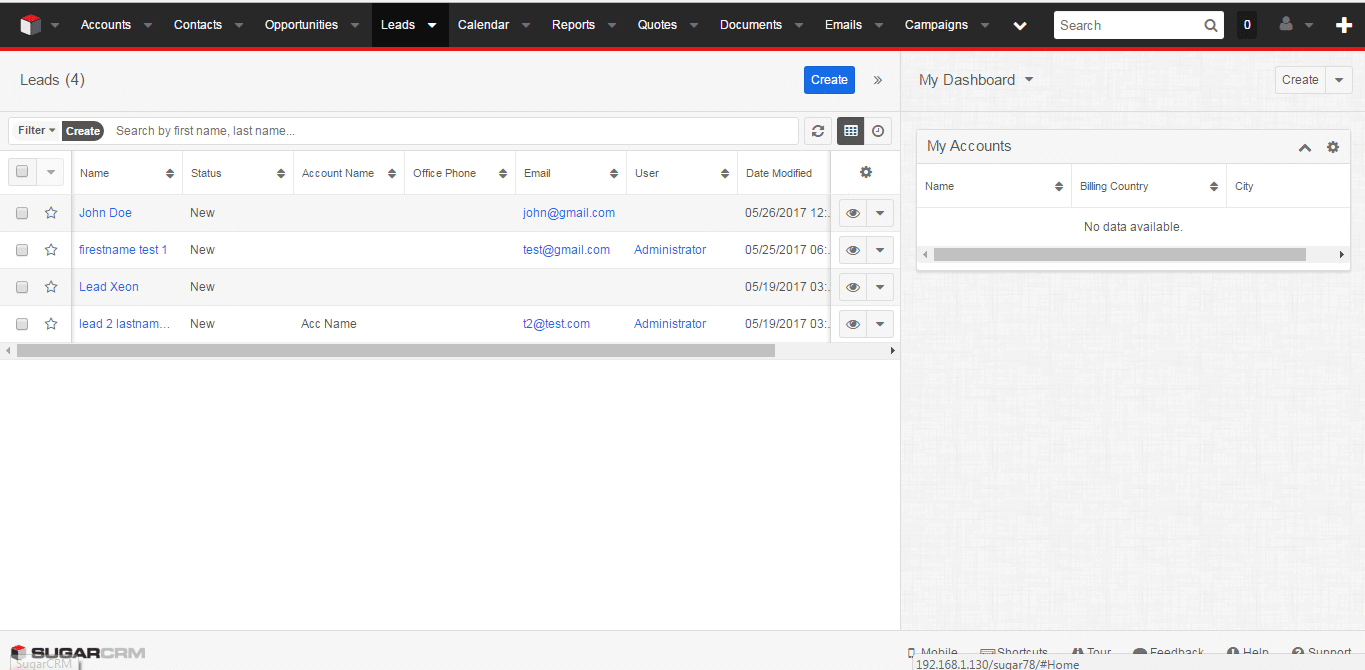Sort by Account Name column arrows

(392, 173)
